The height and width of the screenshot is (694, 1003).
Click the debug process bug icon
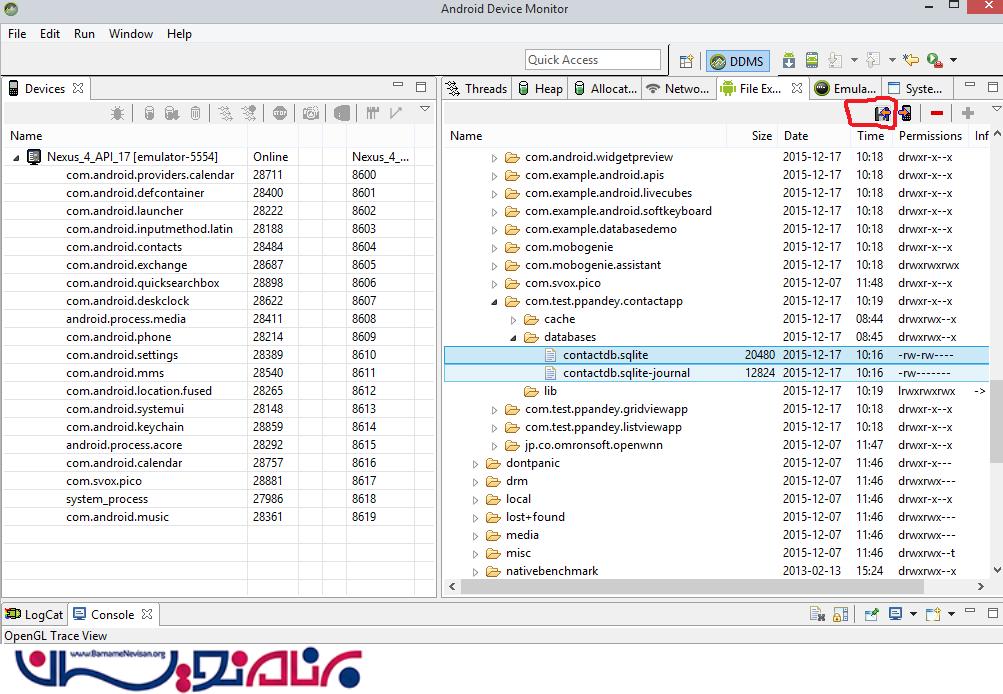(118, 114)
